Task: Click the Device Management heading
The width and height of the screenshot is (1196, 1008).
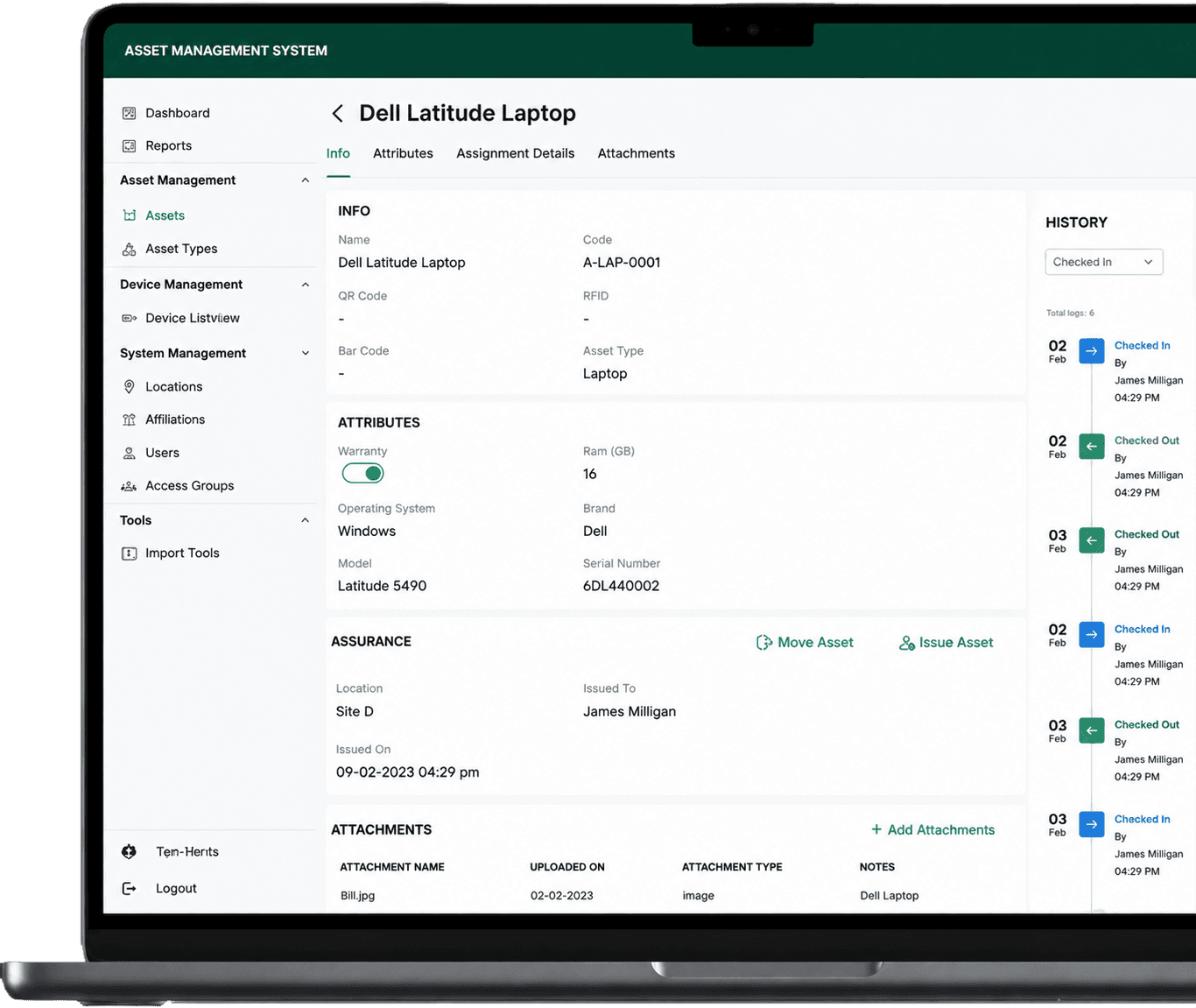Action: pyautogui.click(x=181, y=285)
